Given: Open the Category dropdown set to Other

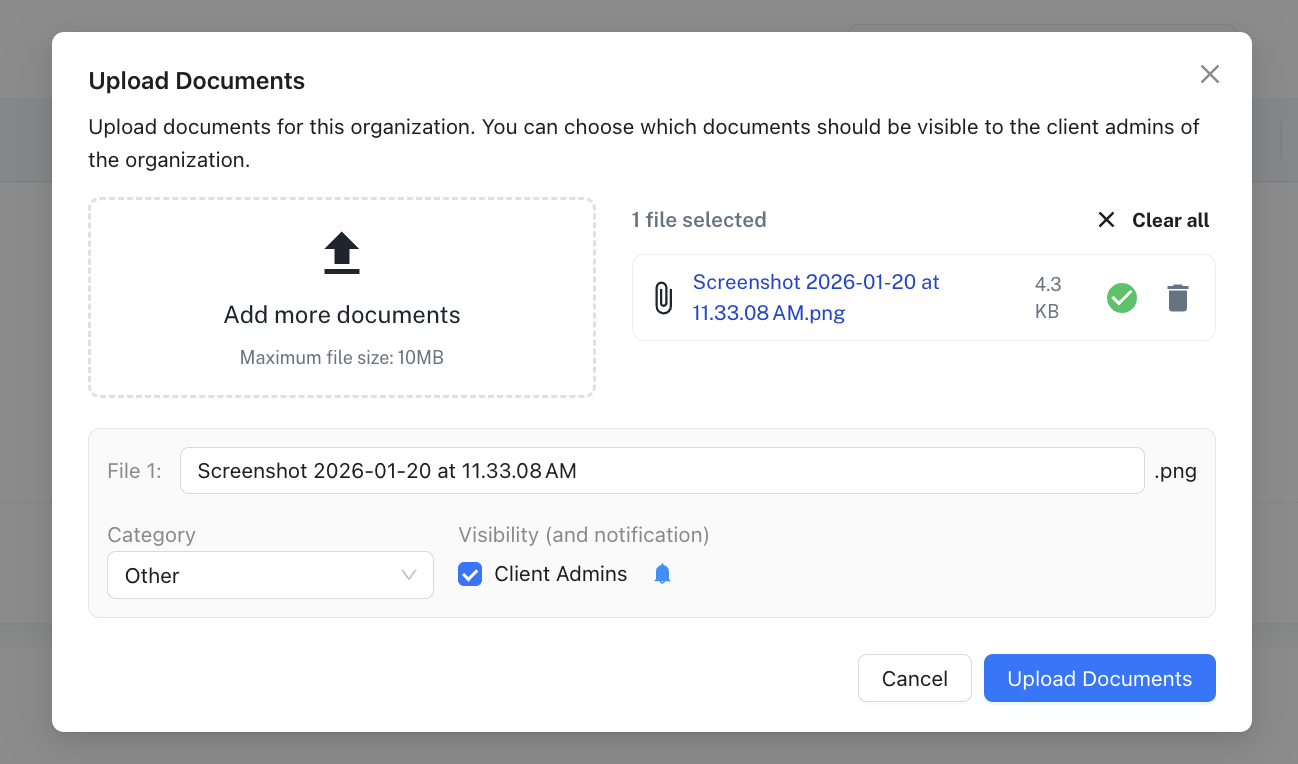Looking at the screenshot, I should tap(270, 575).
